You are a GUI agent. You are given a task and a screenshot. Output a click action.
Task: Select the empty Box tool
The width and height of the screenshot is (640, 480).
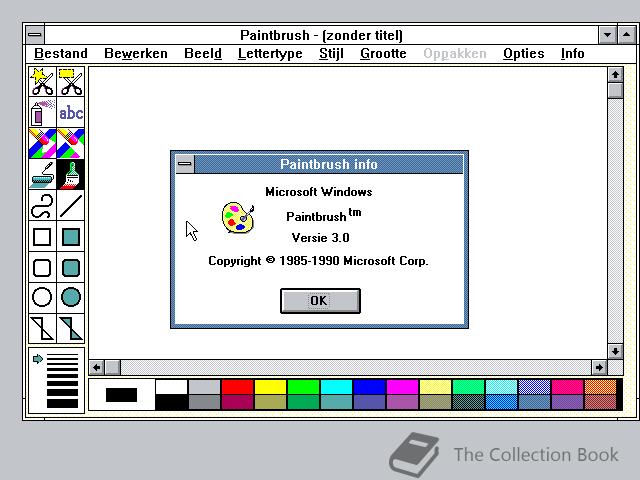[x=42, y=237]
